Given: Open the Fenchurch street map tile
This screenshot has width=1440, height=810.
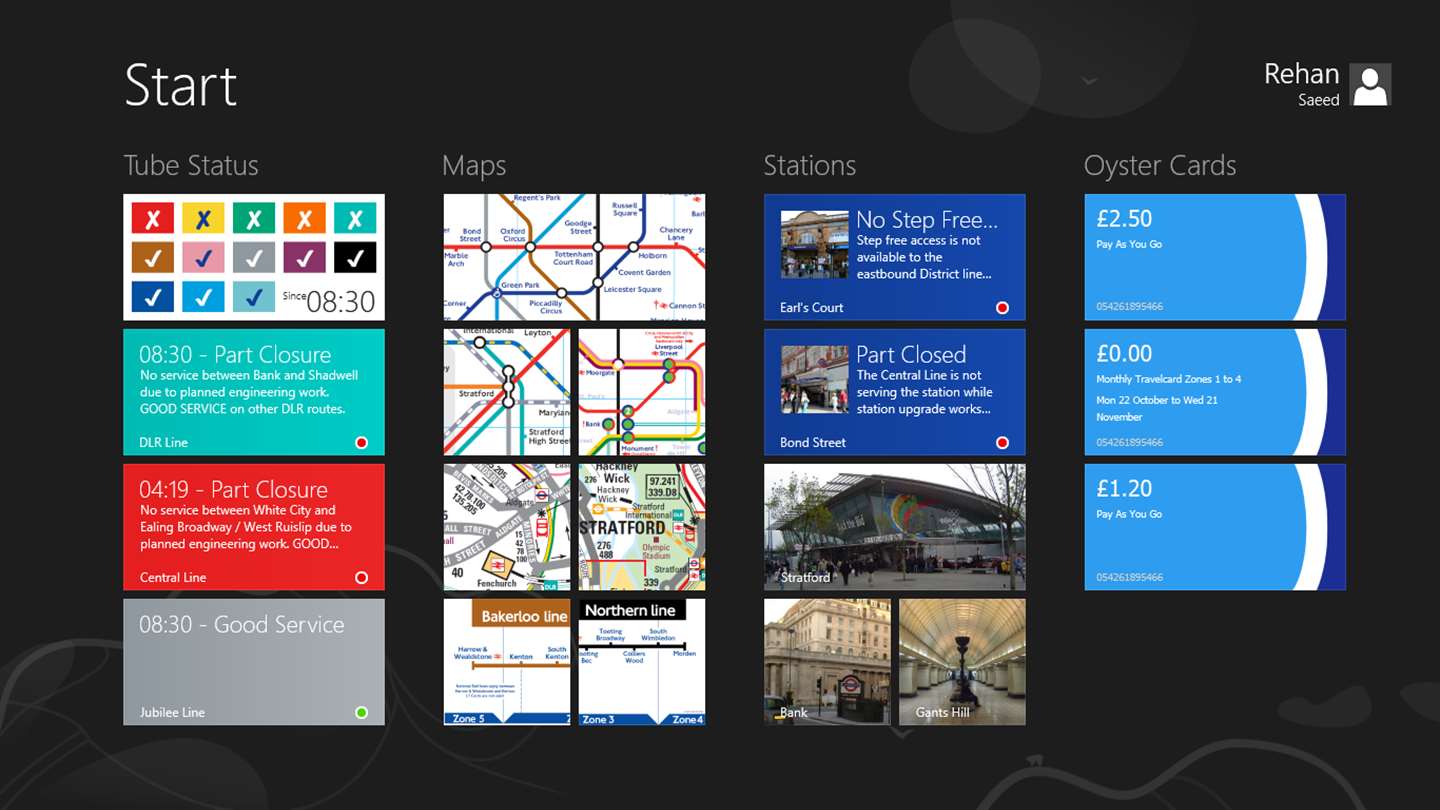Looking at the screenshot, I should (507, 527).
